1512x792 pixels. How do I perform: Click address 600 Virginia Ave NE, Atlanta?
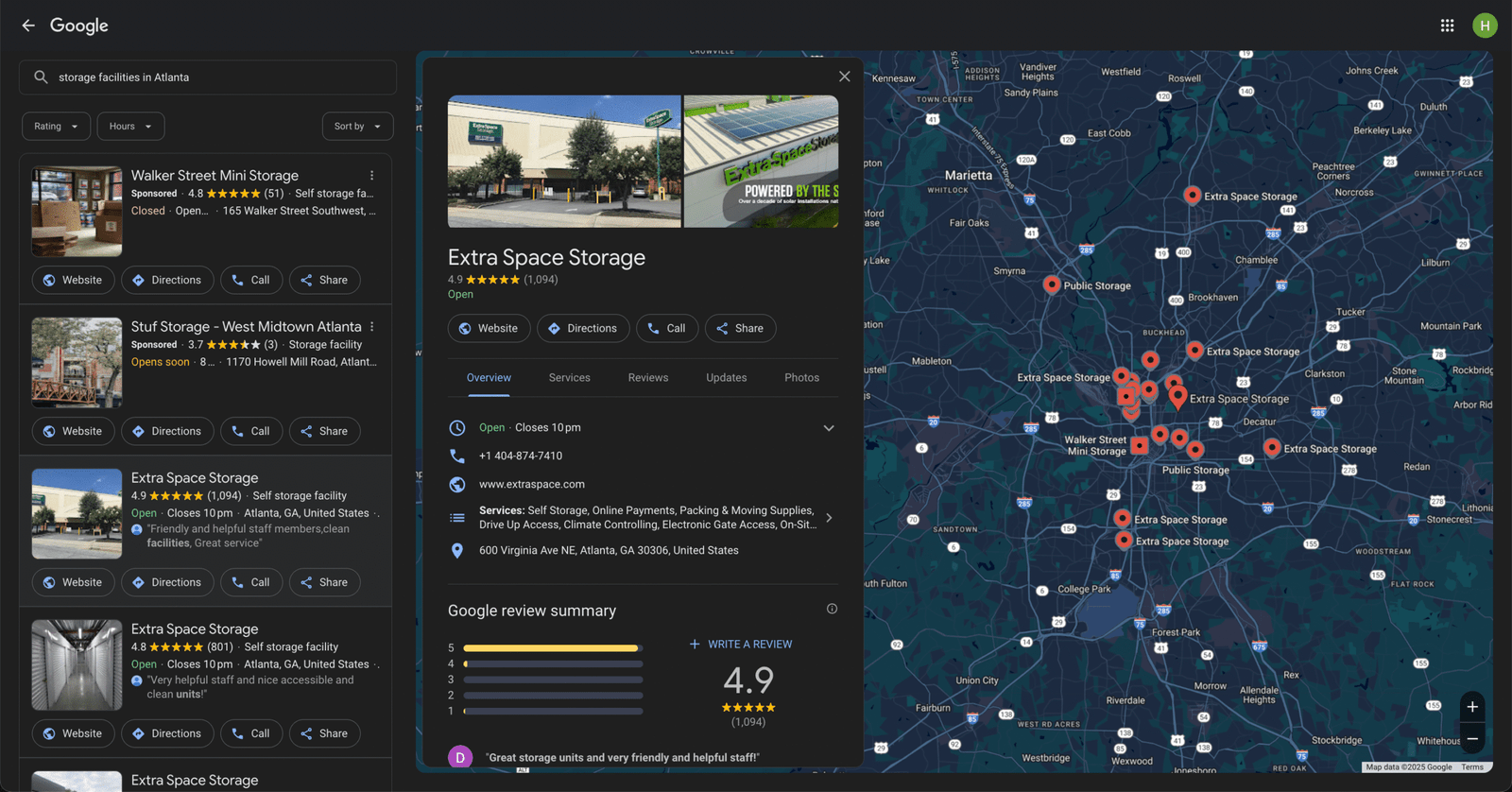pyautogui.click(x=609, y=550)
